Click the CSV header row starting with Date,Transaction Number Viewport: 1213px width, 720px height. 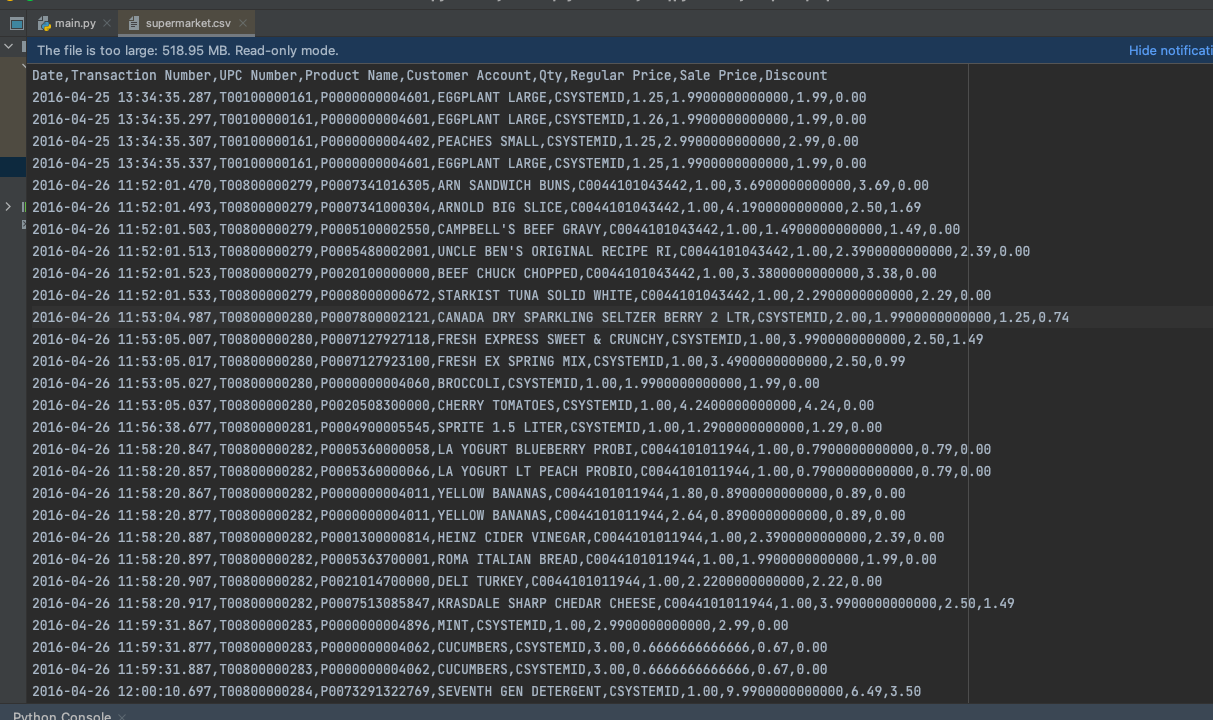pyautogui.click(x=428, y=75)
